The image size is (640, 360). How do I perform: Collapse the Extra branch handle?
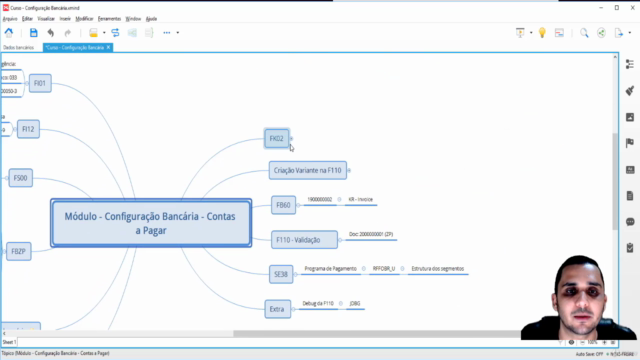[293, 309]
